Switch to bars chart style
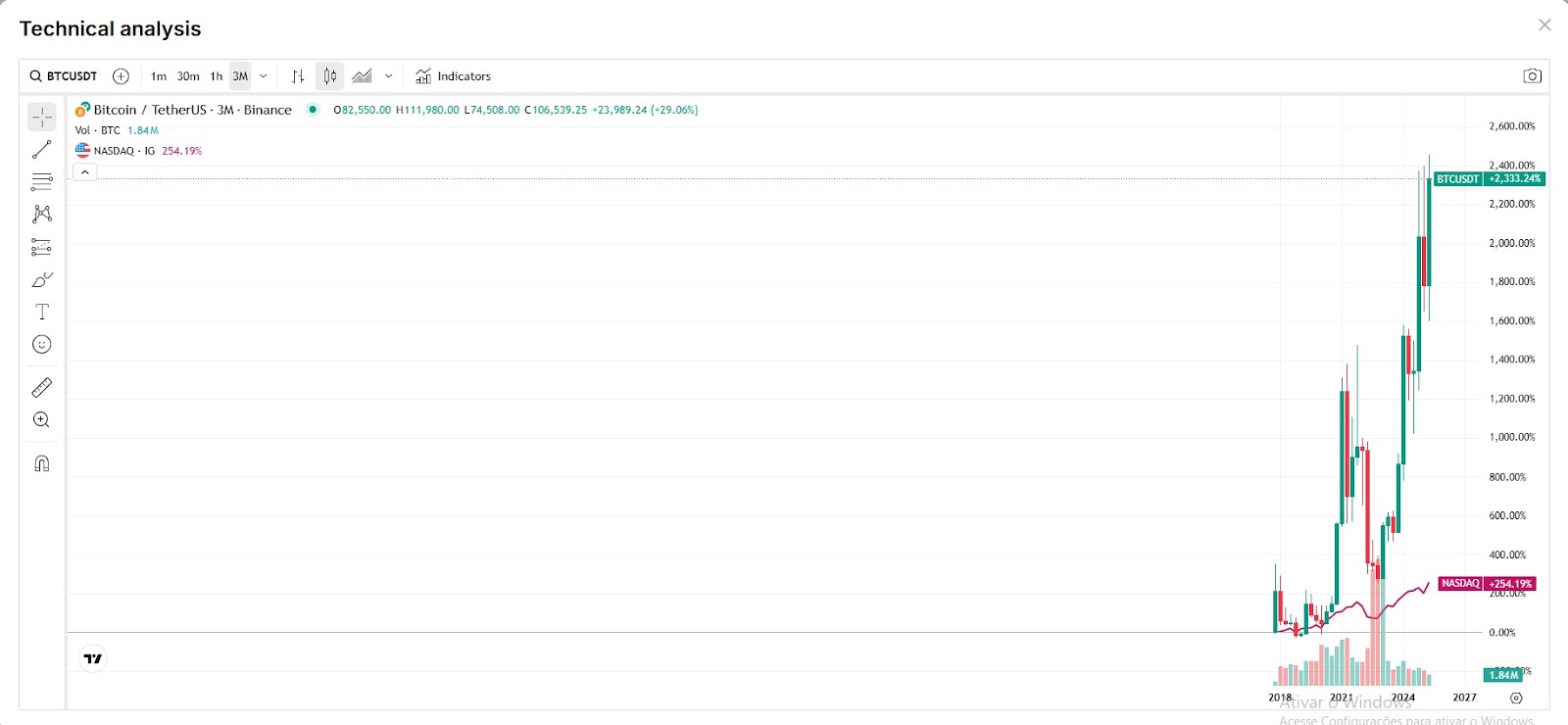This screenshot has height=725, width=1568. [298, 76]
